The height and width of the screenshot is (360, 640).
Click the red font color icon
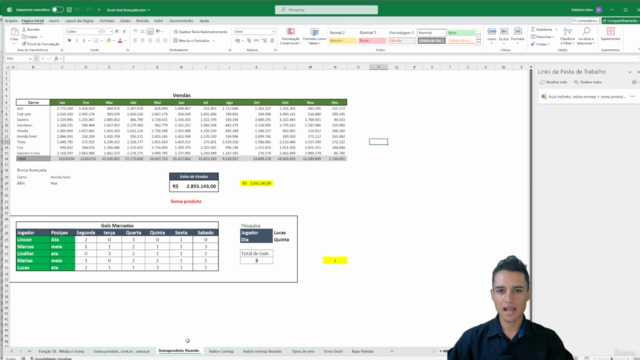click(x=120, y=40)
